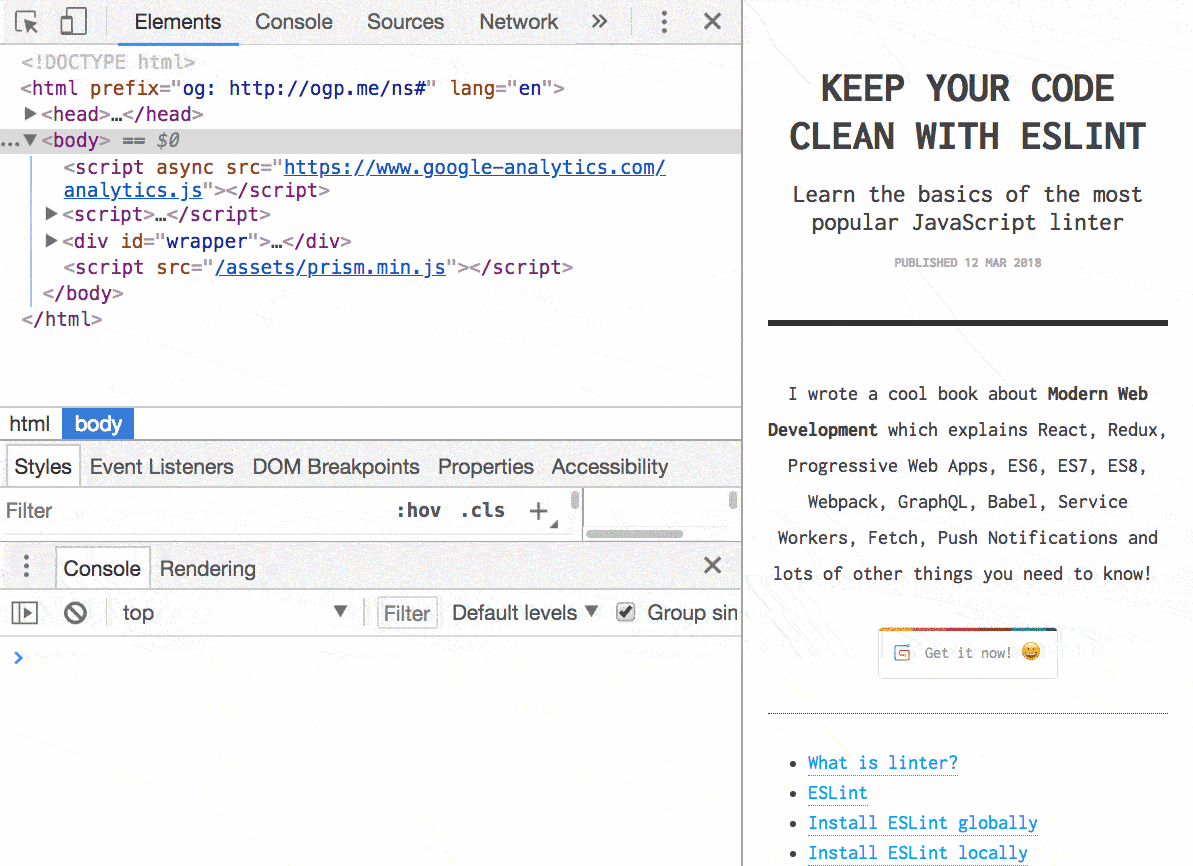Open the console drawer three-dot menu
This screenshot has height=866, width=1193.
[x=26, y=567]
